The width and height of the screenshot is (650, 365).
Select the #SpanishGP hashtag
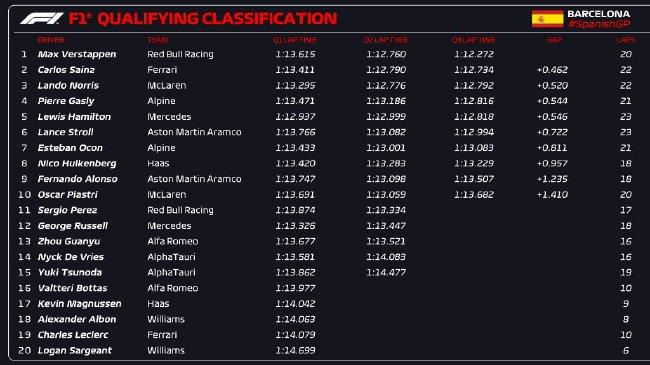(599, 24)
